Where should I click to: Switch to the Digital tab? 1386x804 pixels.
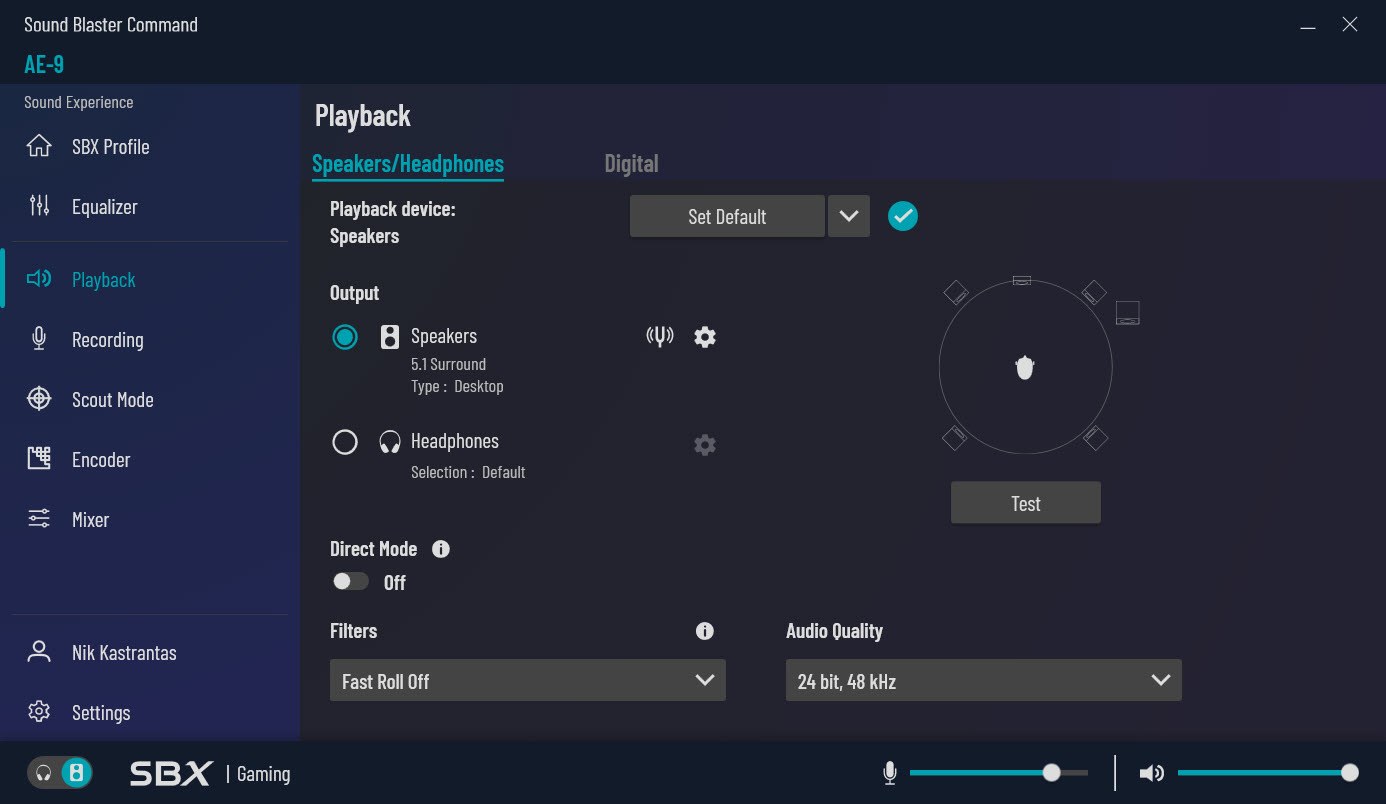pyautogui.click(x=631, y=163)
